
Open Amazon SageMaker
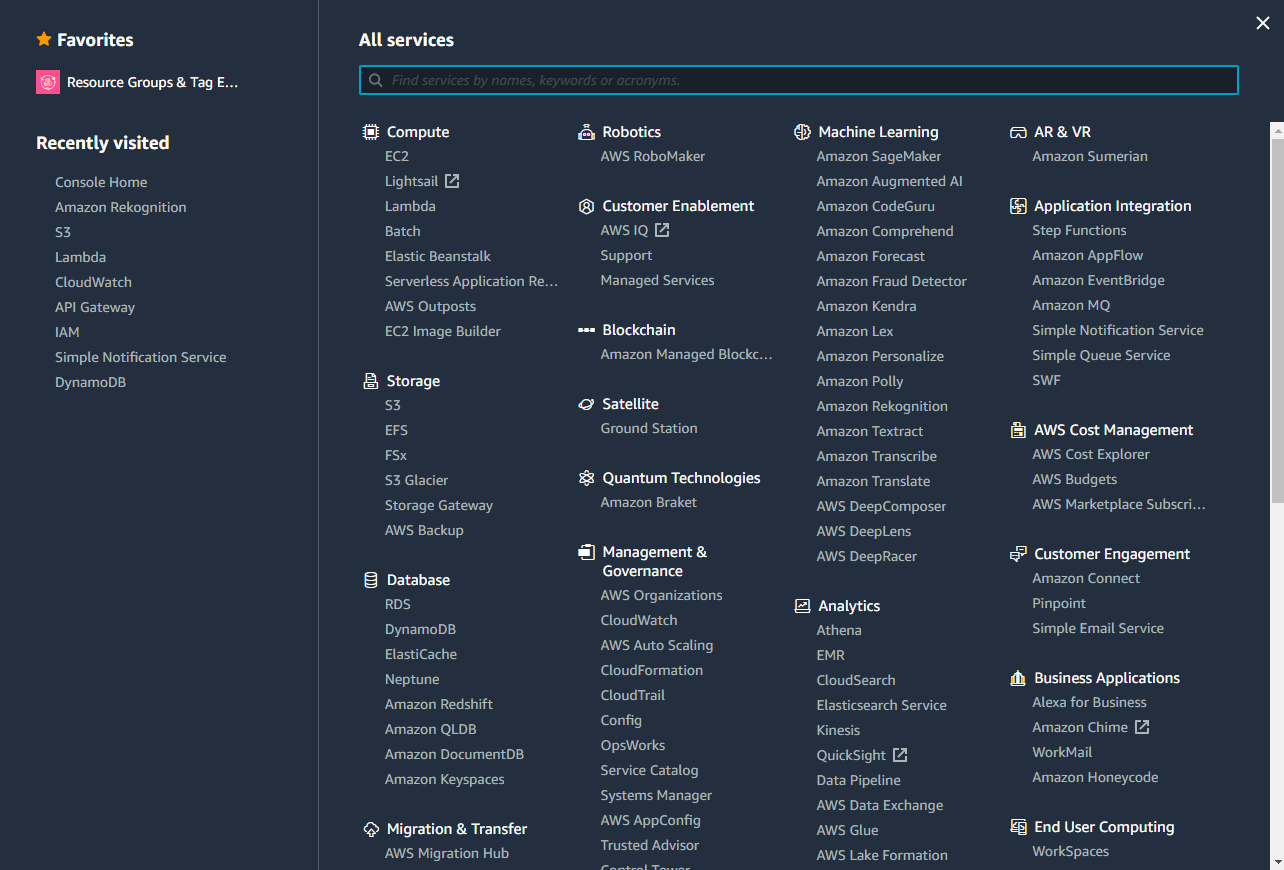(x=879, y=156)
